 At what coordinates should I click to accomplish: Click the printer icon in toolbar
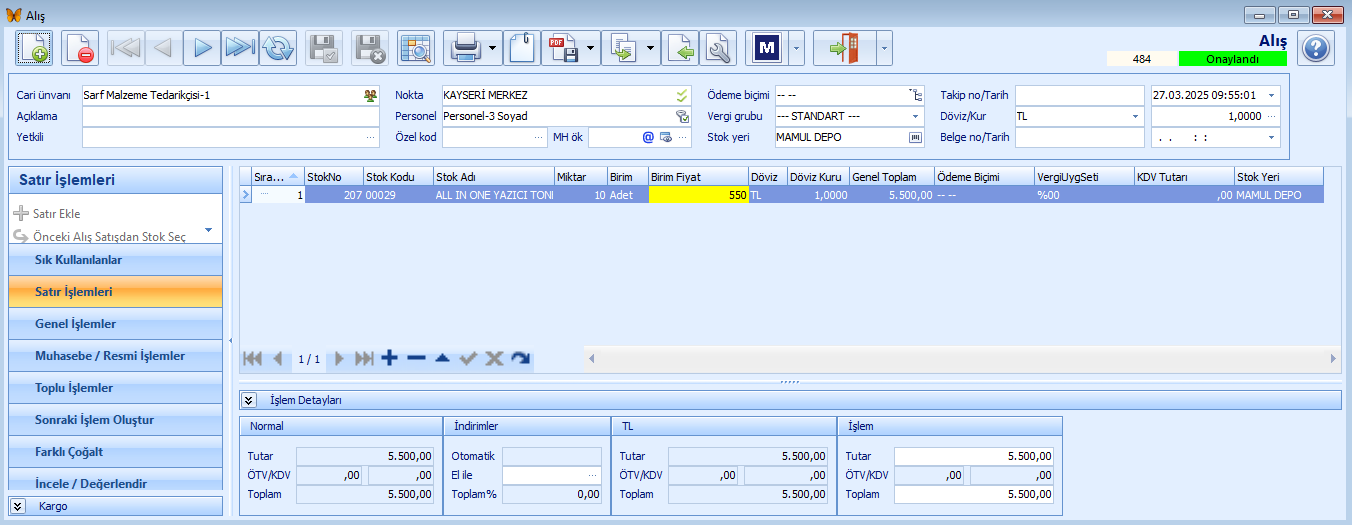click(467, 47)
